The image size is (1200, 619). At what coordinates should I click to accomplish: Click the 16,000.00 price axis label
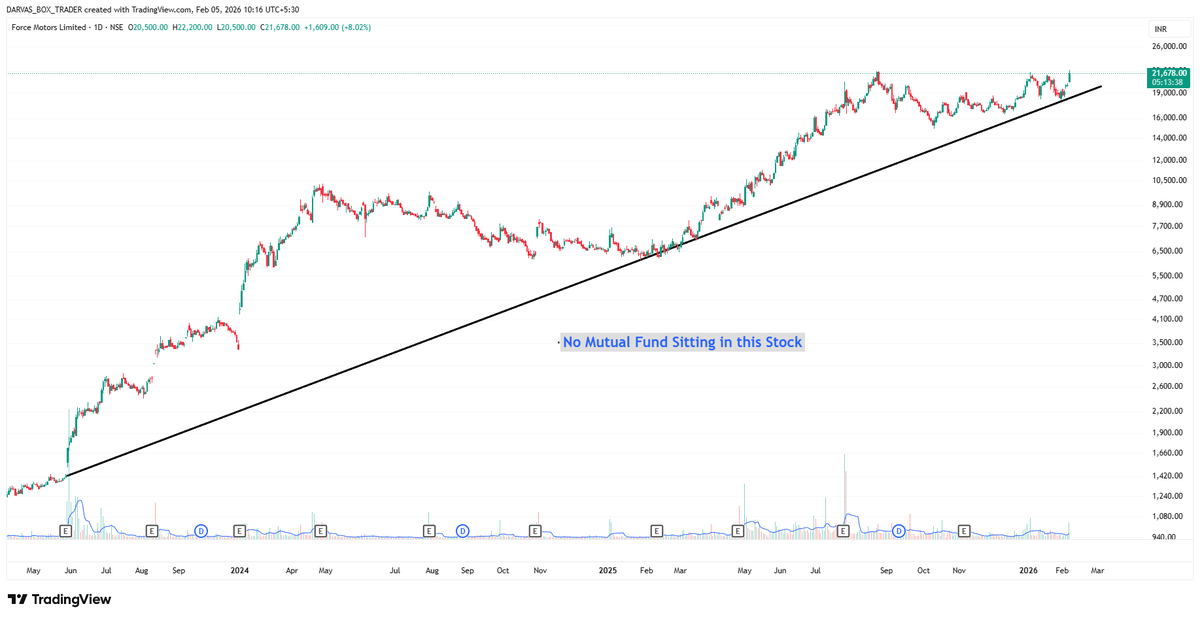(x=1169, y=117)
